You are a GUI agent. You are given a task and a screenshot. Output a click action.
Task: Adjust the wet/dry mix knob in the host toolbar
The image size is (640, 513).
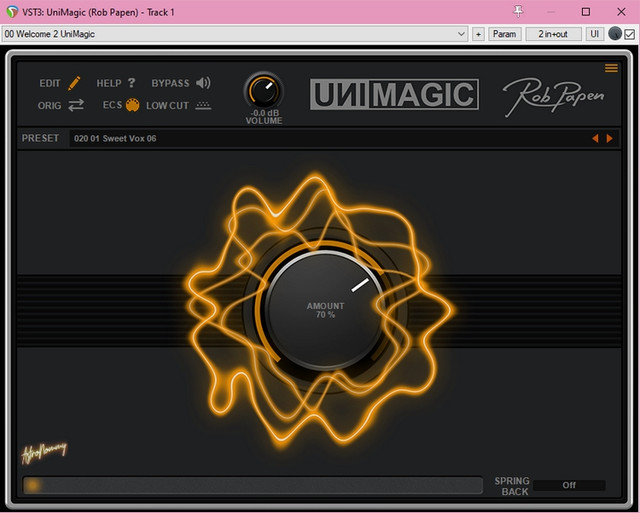coord(615,33)
